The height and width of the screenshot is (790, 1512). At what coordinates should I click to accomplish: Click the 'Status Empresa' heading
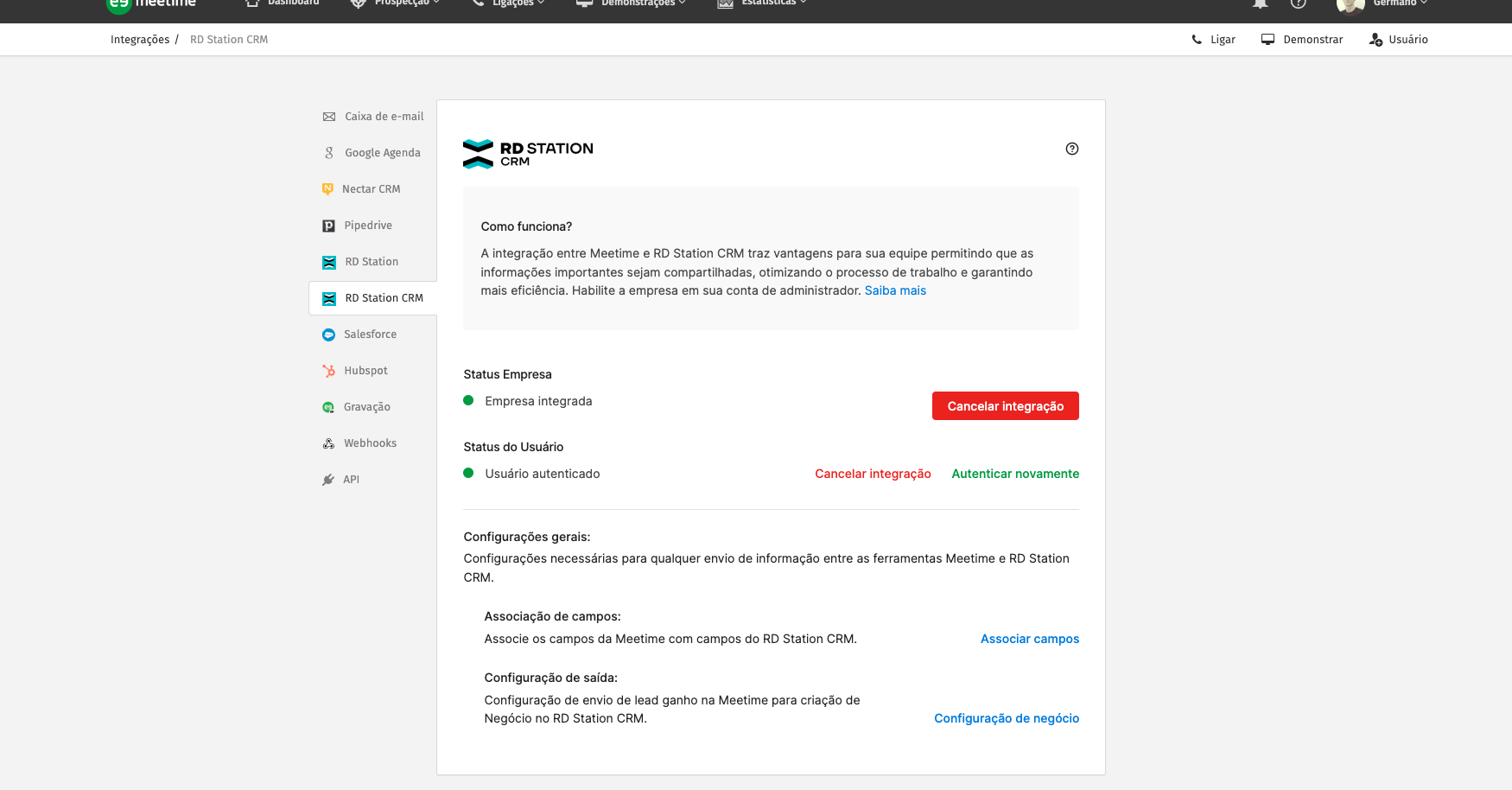click(507, 374)
